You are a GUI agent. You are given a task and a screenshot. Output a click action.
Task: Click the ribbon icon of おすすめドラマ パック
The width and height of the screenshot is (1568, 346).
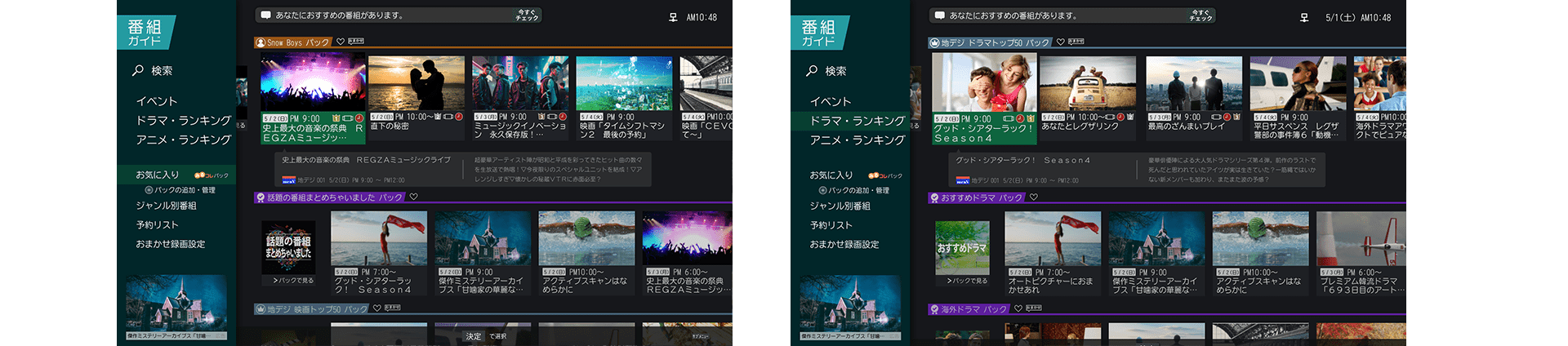click(x=934, y=197)
